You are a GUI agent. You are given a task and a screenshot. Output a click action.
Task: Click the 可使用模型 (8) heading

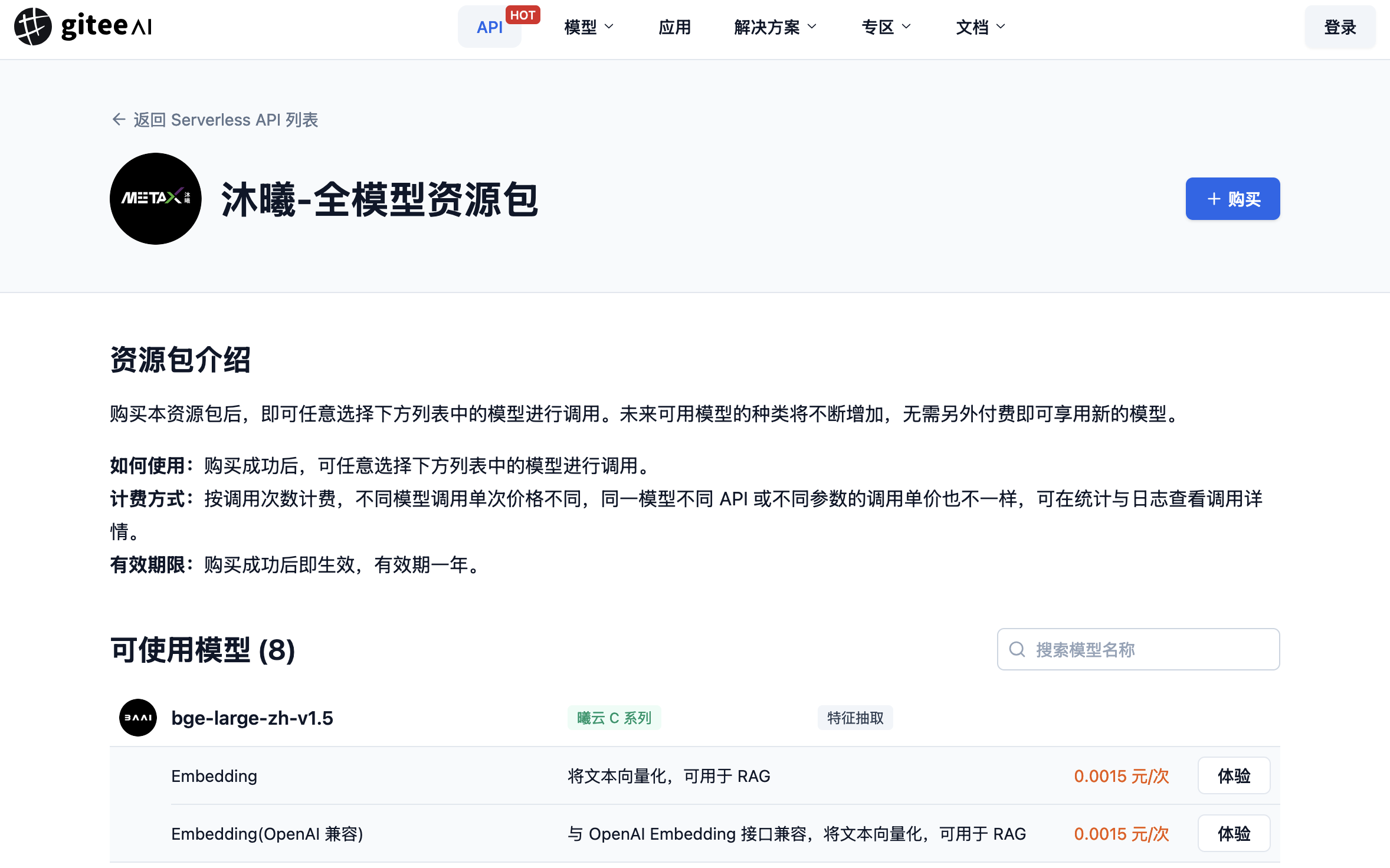202,650
